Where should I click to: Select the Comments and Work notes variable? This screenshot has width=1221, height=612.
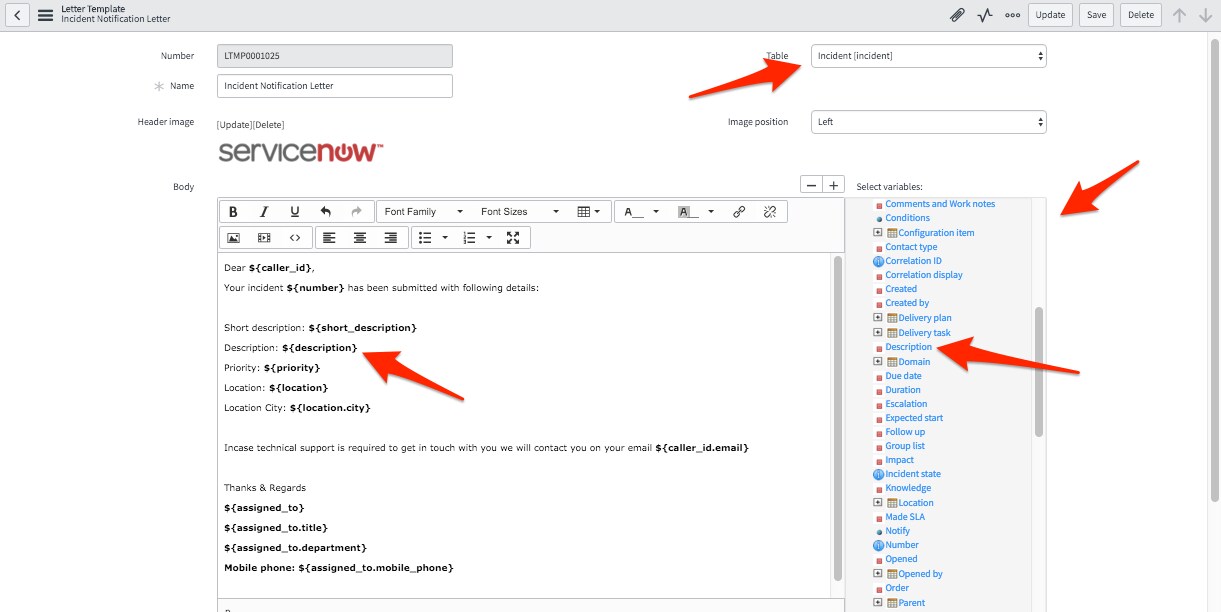pyautogui.click(x=940, y=204)
